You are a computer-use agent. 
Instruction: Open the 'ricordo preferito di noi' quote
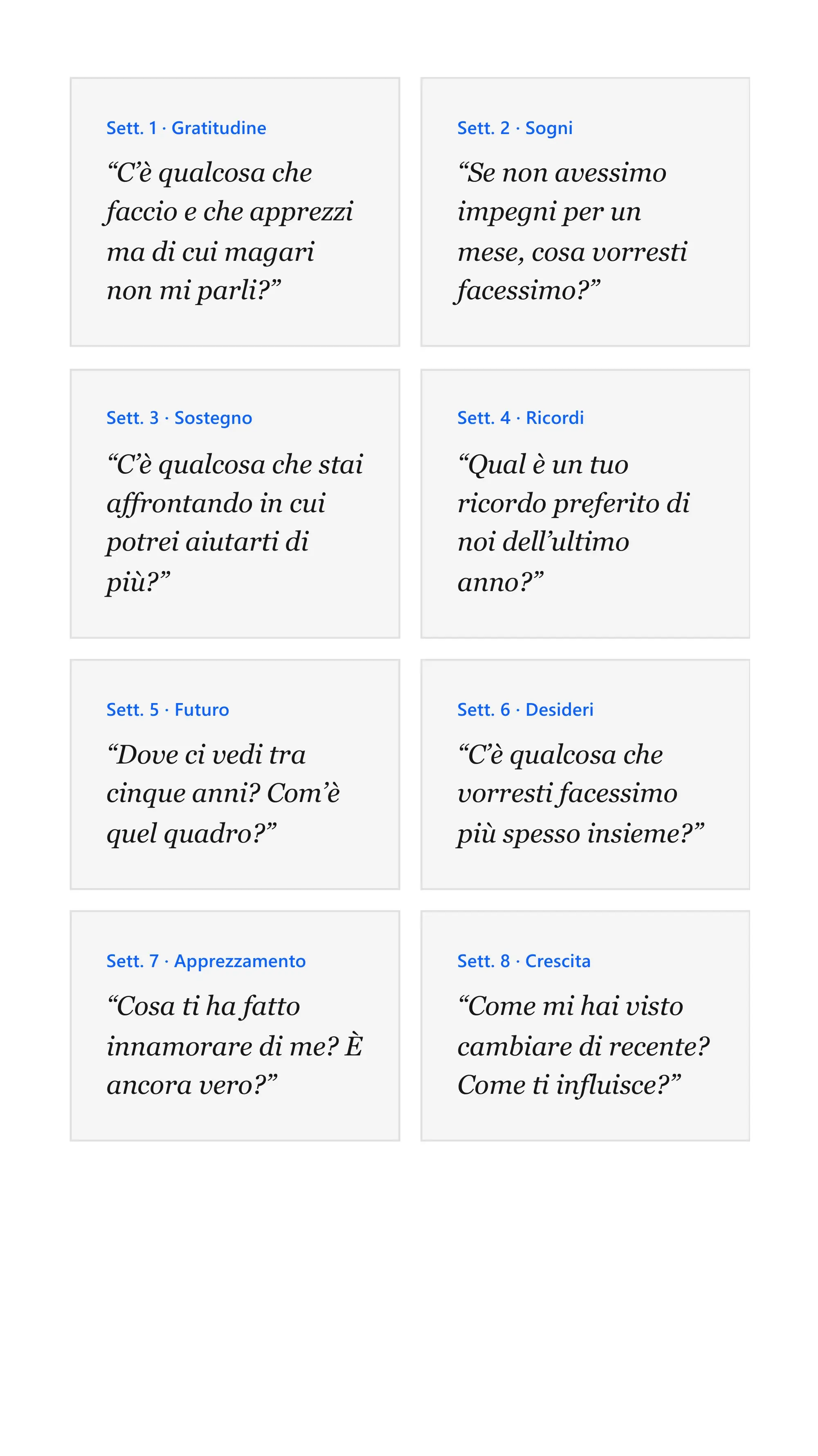coord(573,523)
